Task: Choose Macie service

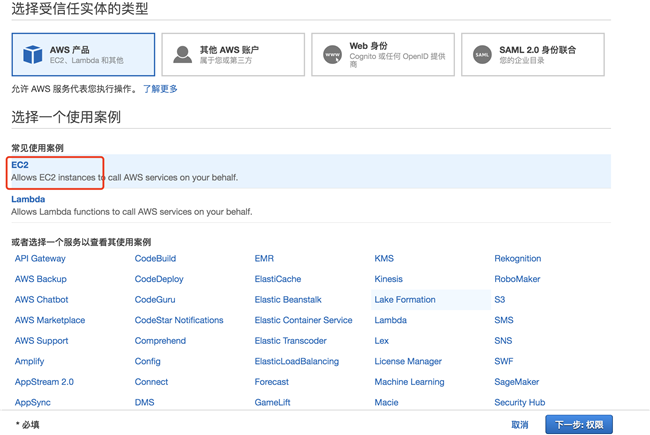Action: [386, 402]
